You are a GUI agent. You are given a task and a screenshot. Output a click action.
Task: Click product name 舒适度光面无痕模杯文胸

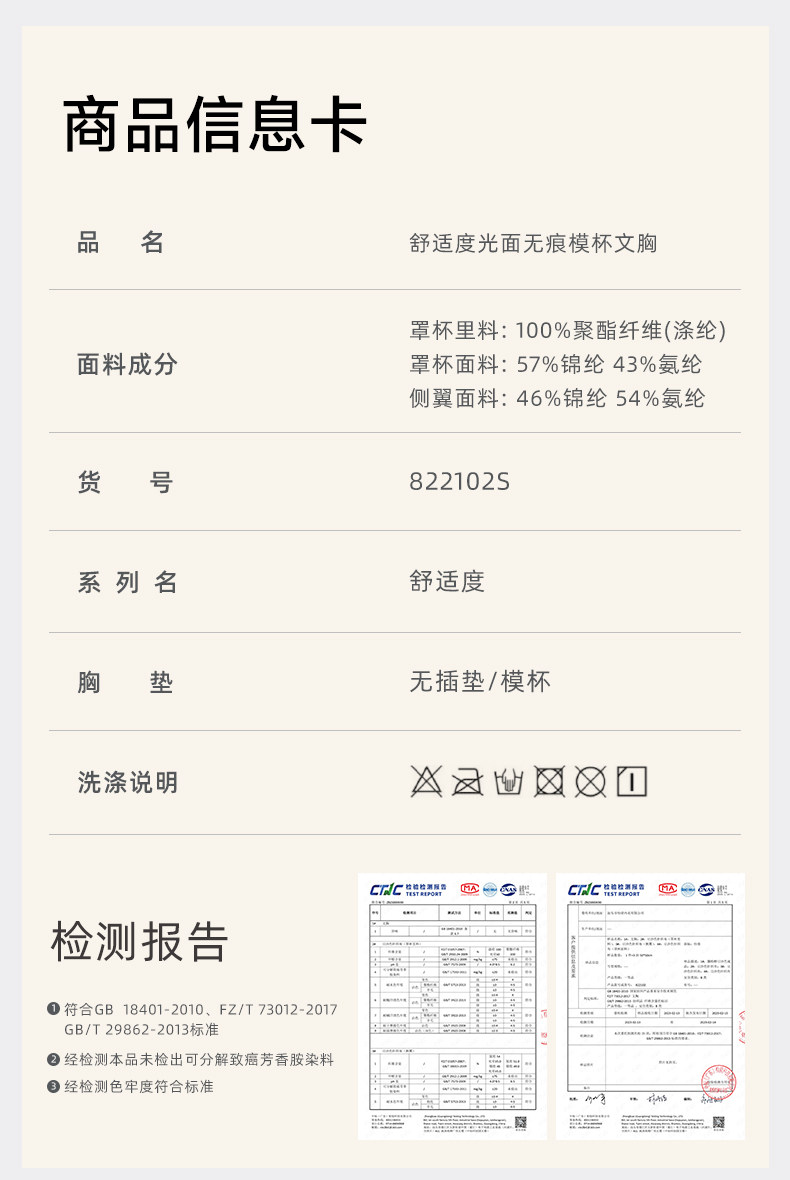click(533, 242)
